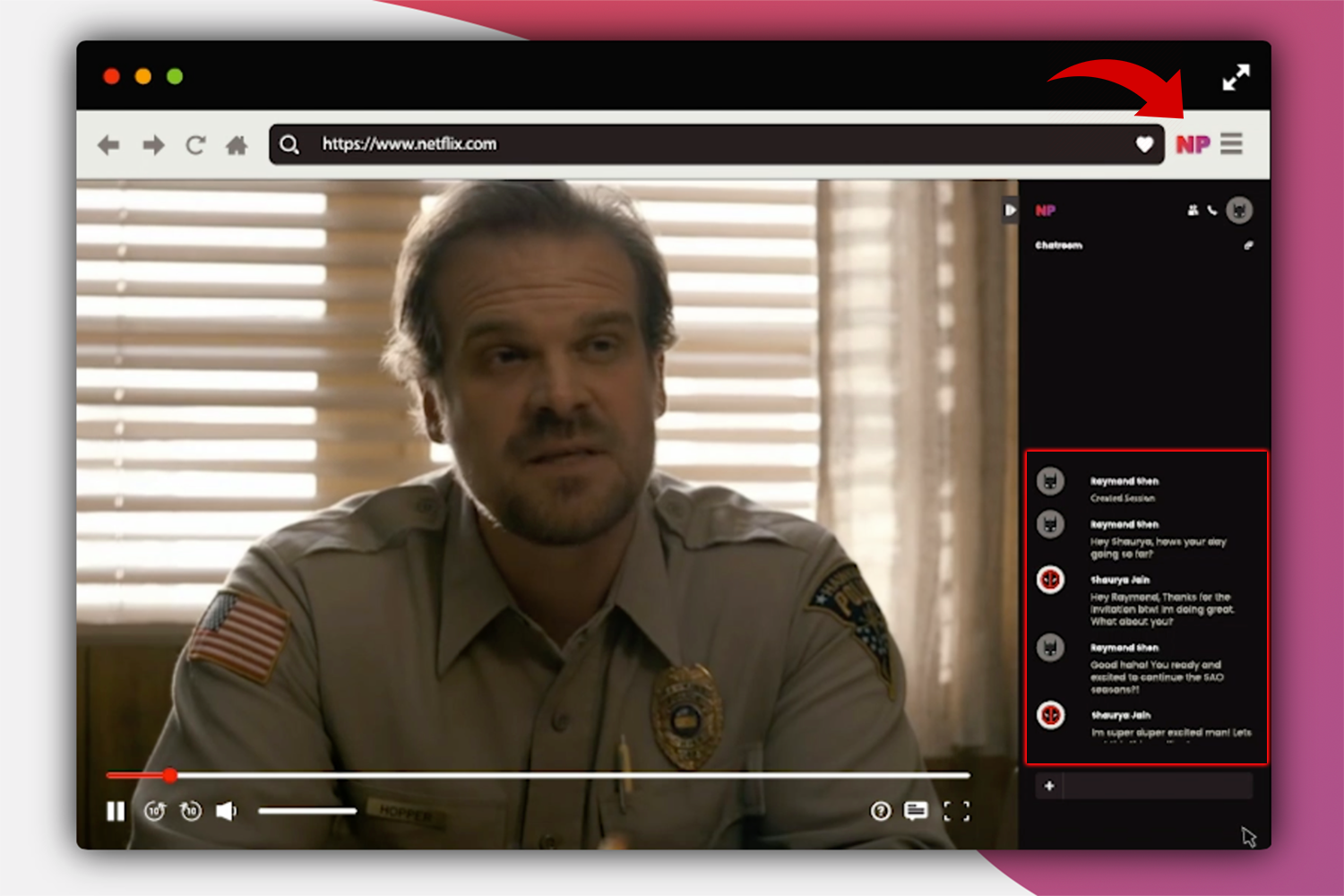Open the help icon in the video player
The width and height of the screenshot is (1344, 896).
tap(881, 812)
